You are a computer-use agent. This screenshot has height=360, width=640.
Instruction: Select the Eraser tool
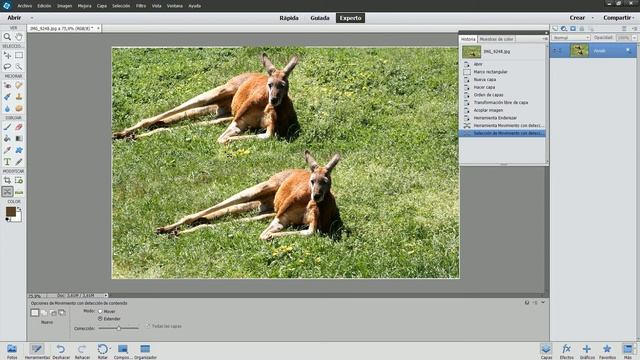[x=19, y=127]
